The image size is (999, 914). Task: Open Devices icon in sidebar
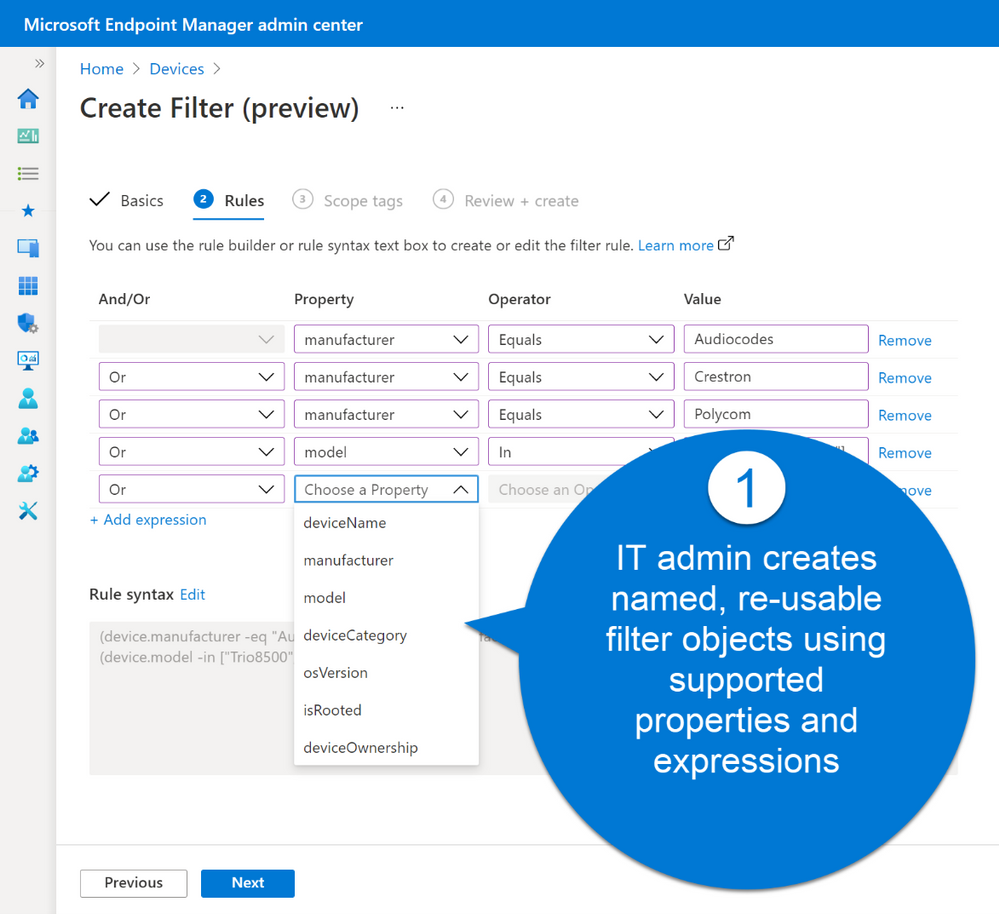click(x=28, y=248)
